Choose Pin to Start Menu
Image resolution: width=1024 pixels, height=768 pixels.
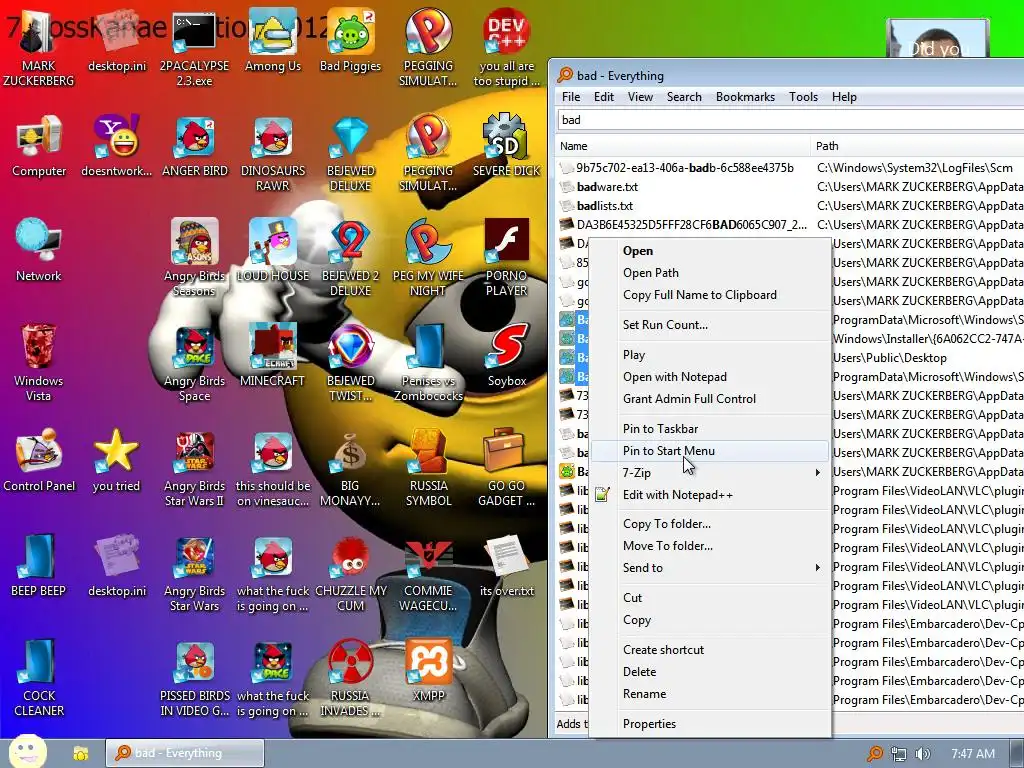710,451
